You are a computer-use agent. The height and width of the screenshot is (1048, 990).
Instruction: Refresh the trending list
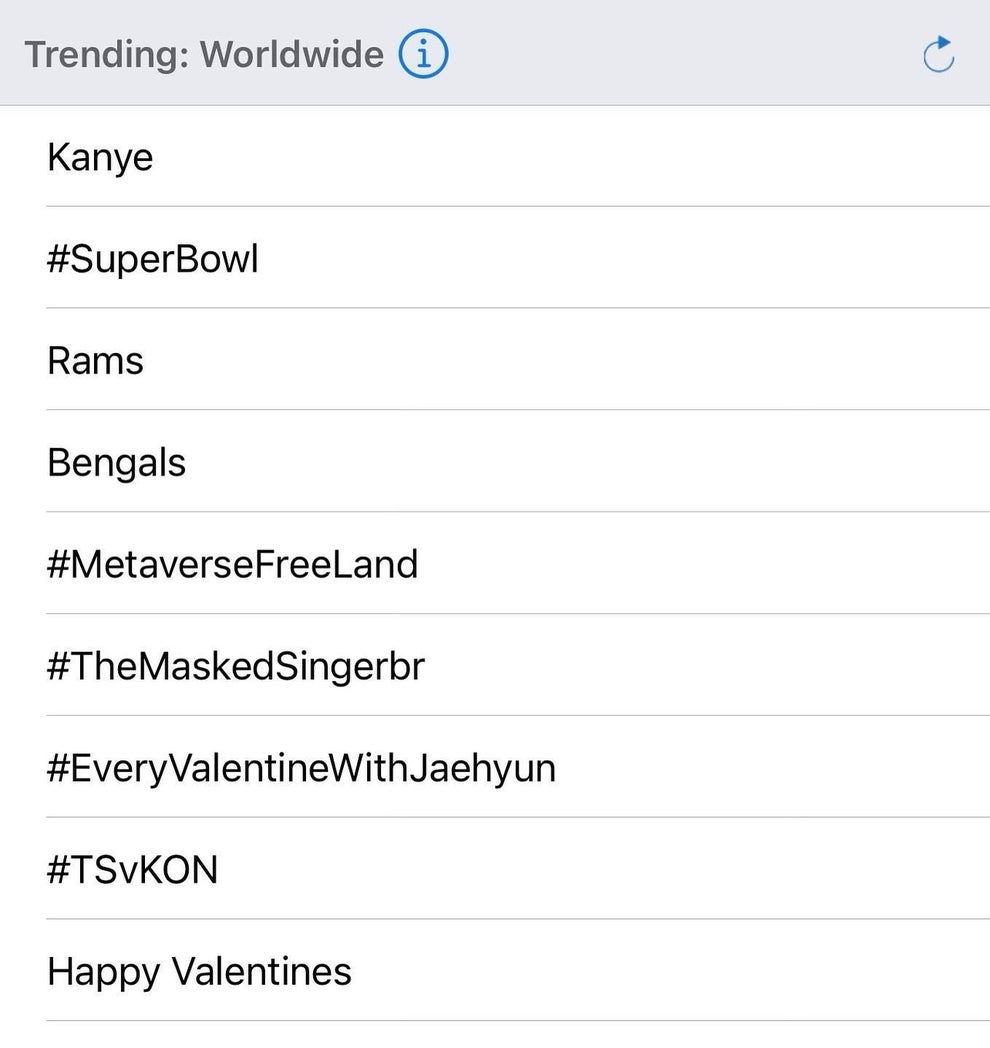pyautogui.click(x=938, y=55)
